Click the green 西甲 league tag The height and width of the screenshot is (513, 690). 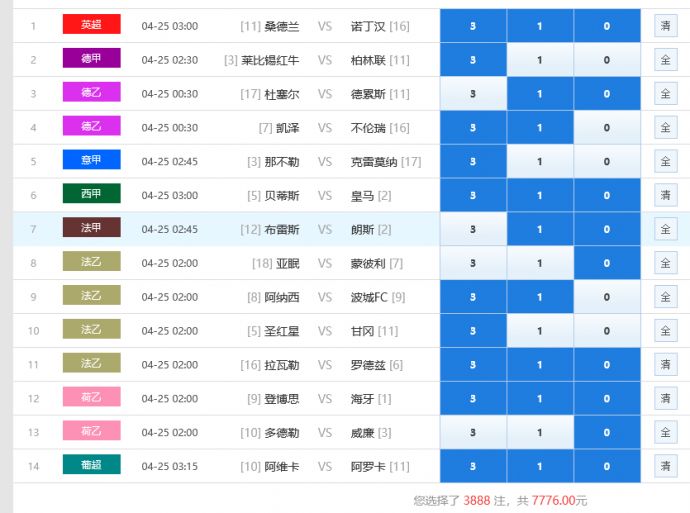point(91,195)
